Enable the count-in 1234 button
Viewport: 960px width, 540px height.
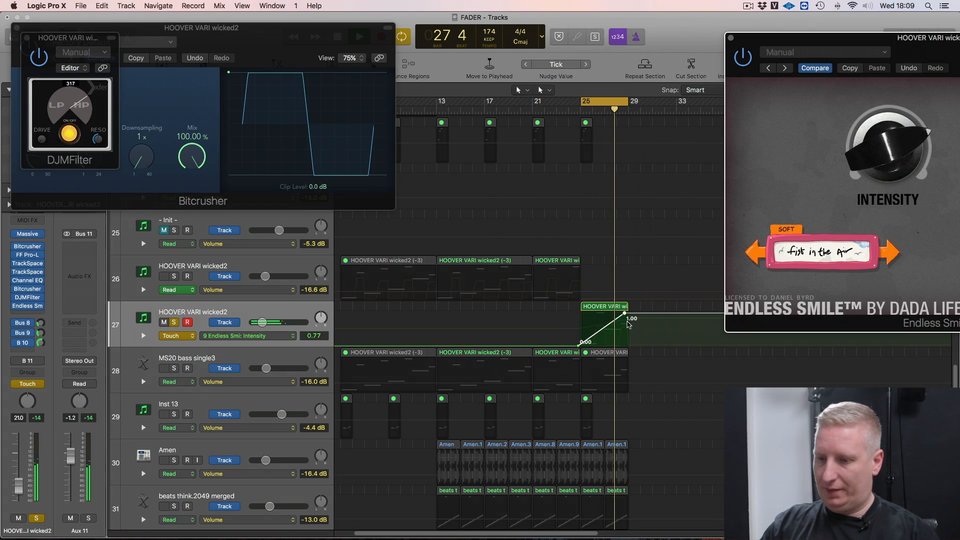[617, 37]
